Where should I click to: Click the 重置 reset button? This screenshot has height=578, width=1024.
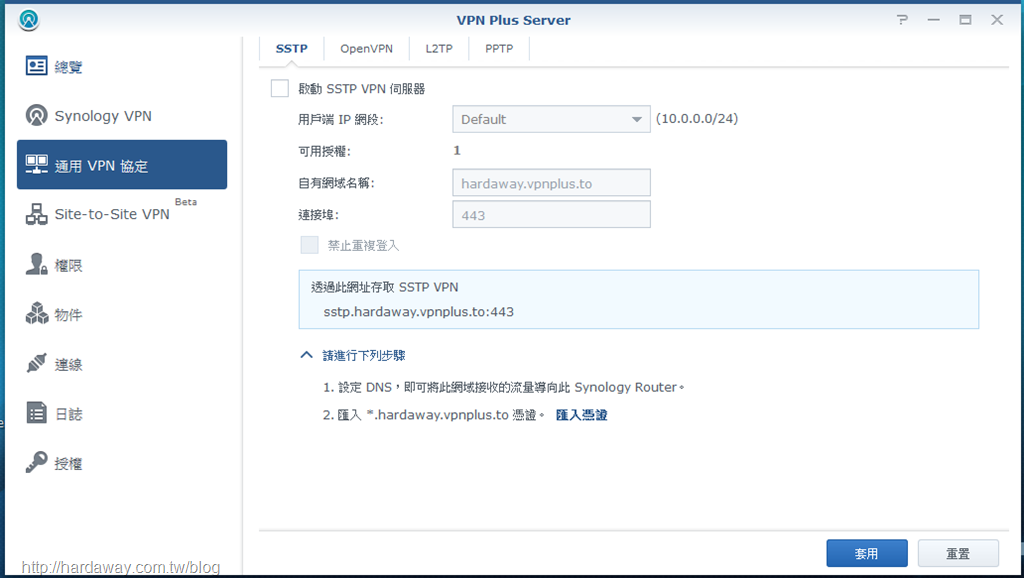(958, 553)
